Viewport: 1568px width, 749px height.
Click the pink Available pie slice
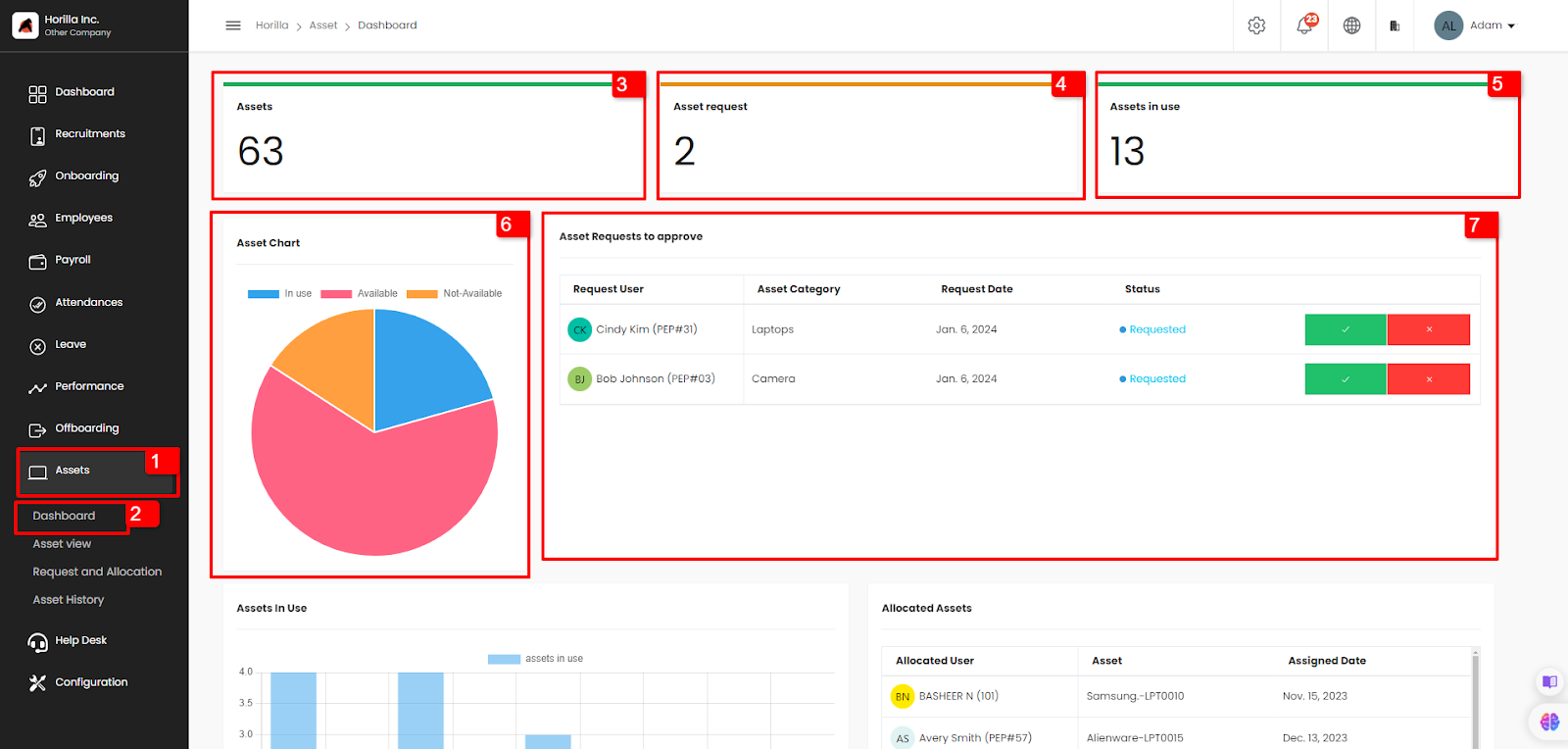tap(372, 480)
